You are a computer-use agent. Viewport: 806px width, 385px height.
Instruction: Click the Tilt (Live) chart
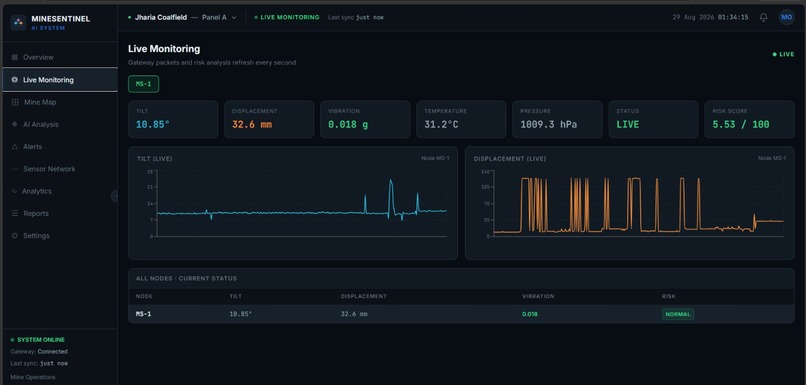pos(293,203)
